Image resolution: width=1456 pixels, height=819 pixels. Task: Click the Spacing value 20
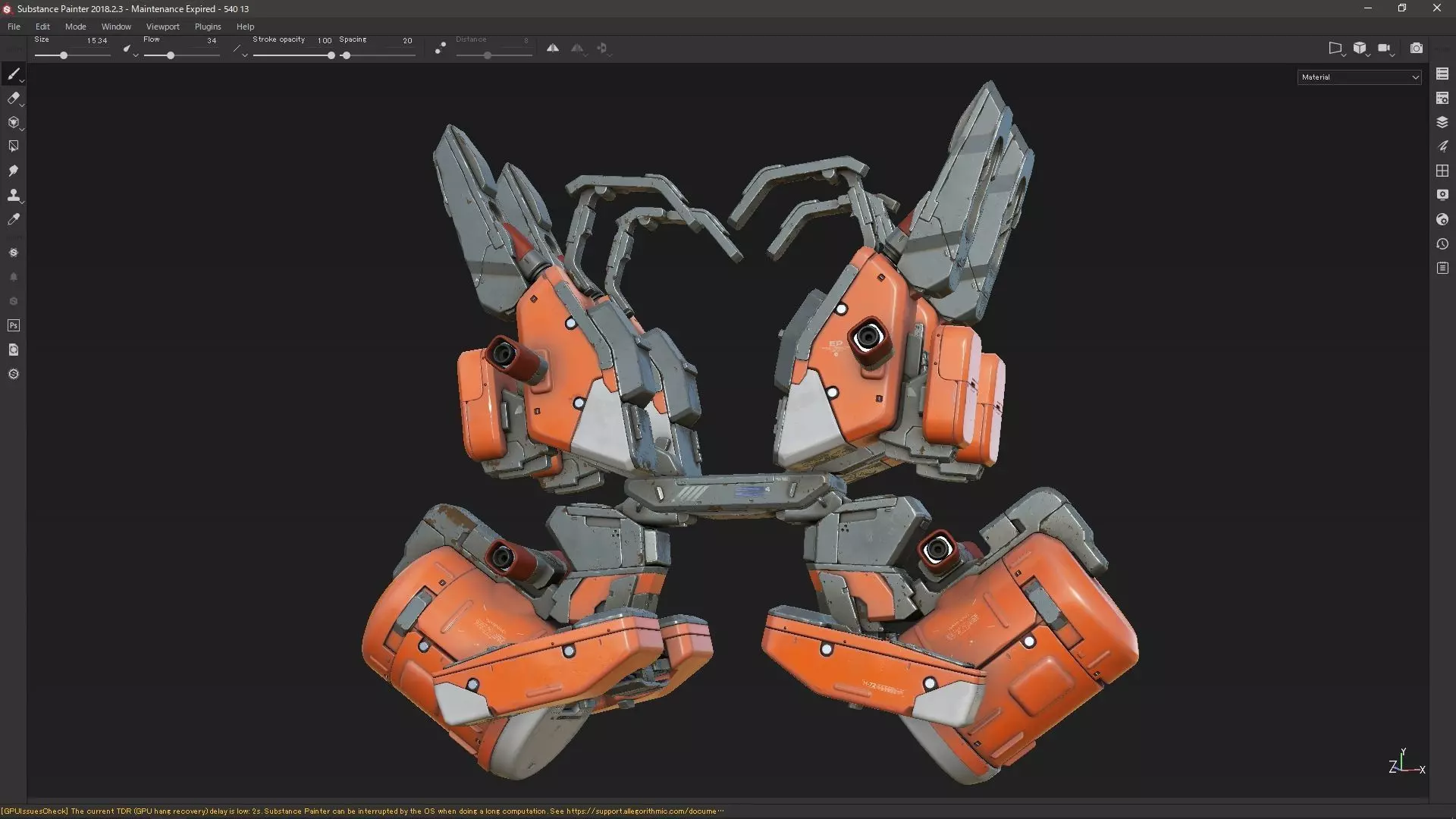click(x=407, y=41)
